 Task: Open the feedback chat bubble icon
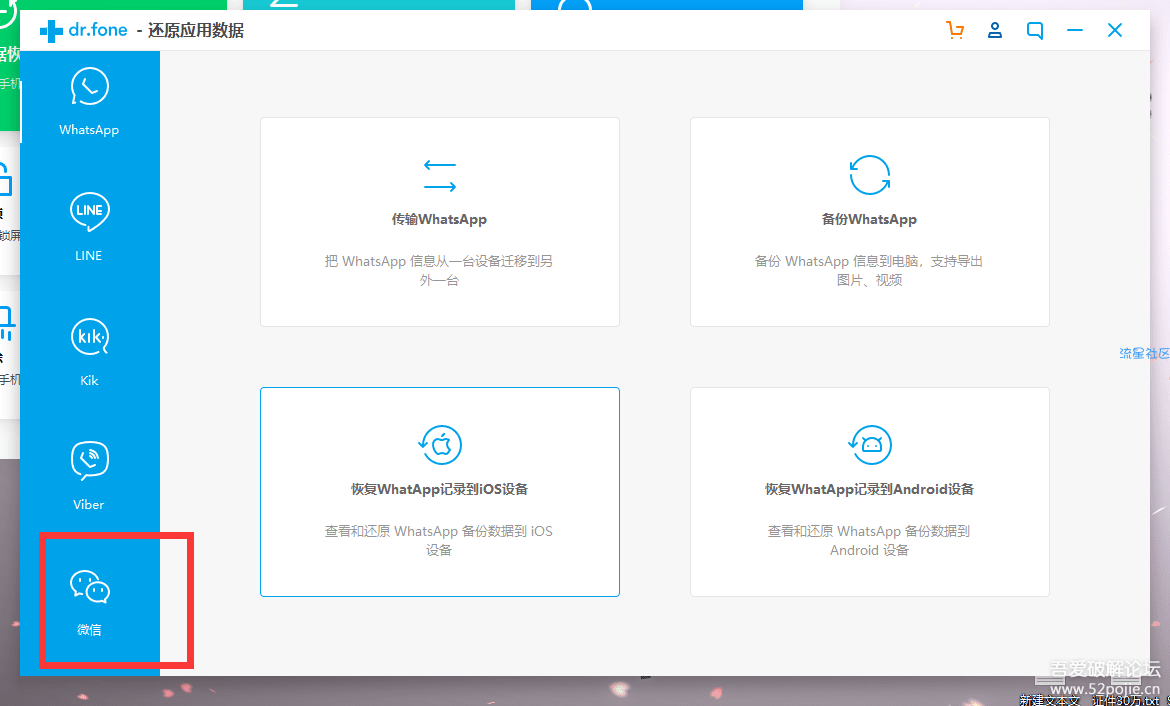click(x=1035, y=31)
